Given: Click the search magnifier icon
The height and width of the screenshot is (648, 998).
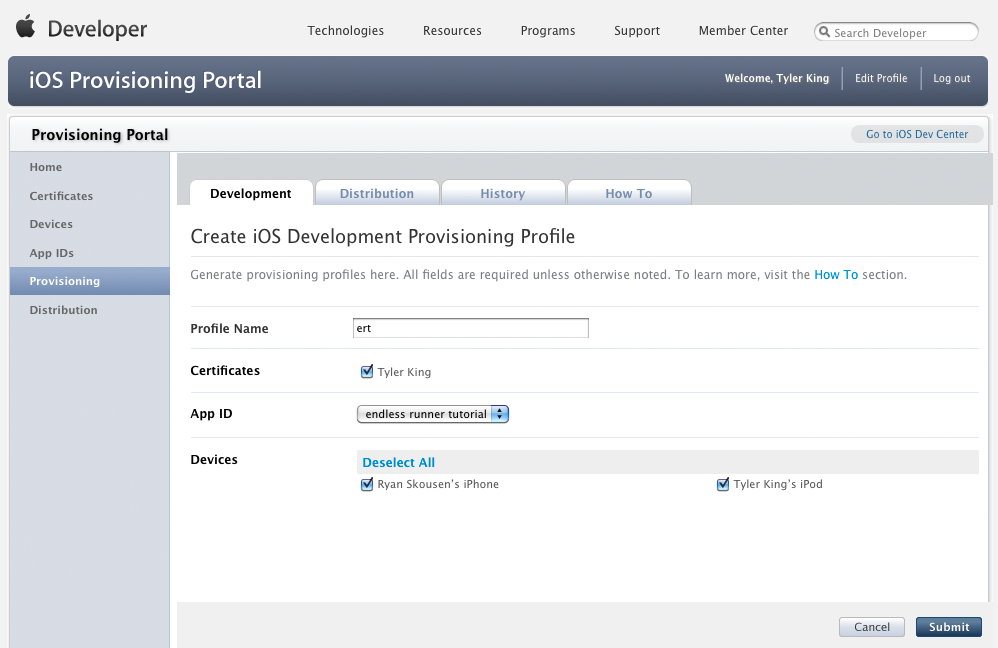Looking at the screenshot, I should tap(824, 32).
